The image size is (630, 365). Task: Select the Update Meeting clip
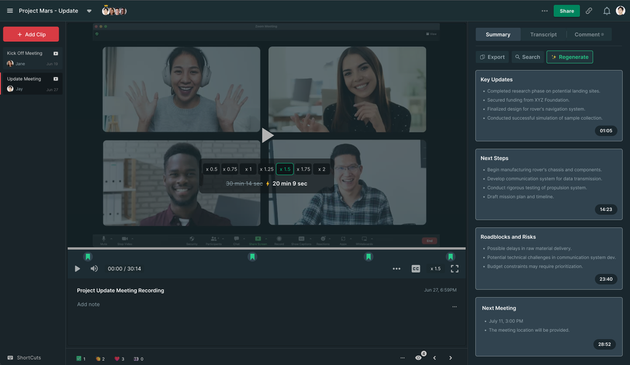coord(32,84)
